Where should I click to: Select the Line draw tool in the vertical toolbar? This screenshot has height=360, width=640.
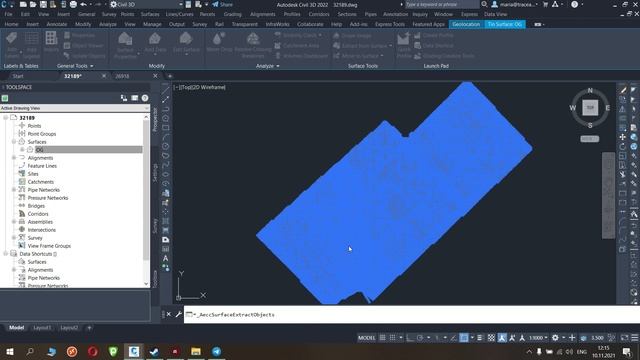[x=165, y=90]
